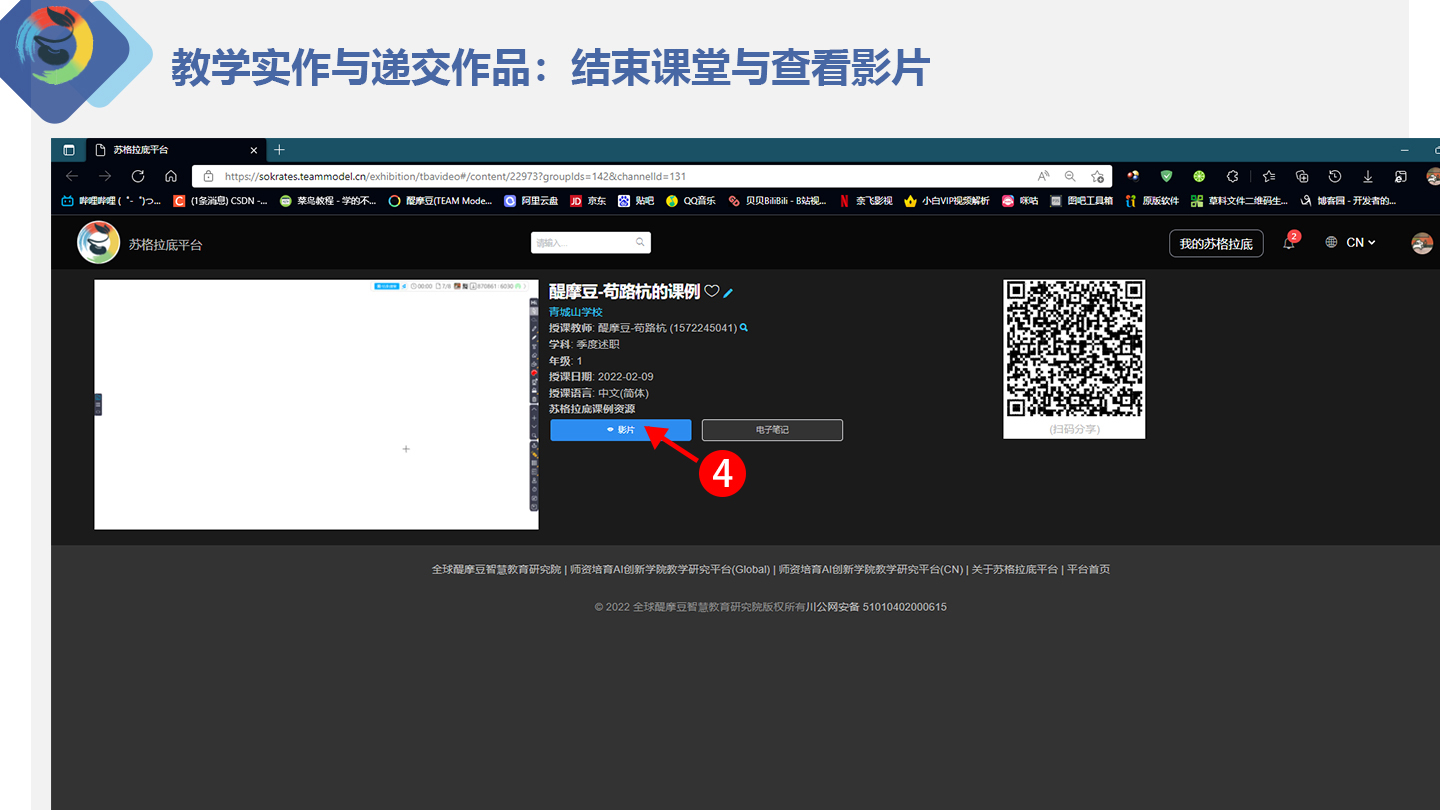Click the 青城山学校 school link

pos(576,312)
